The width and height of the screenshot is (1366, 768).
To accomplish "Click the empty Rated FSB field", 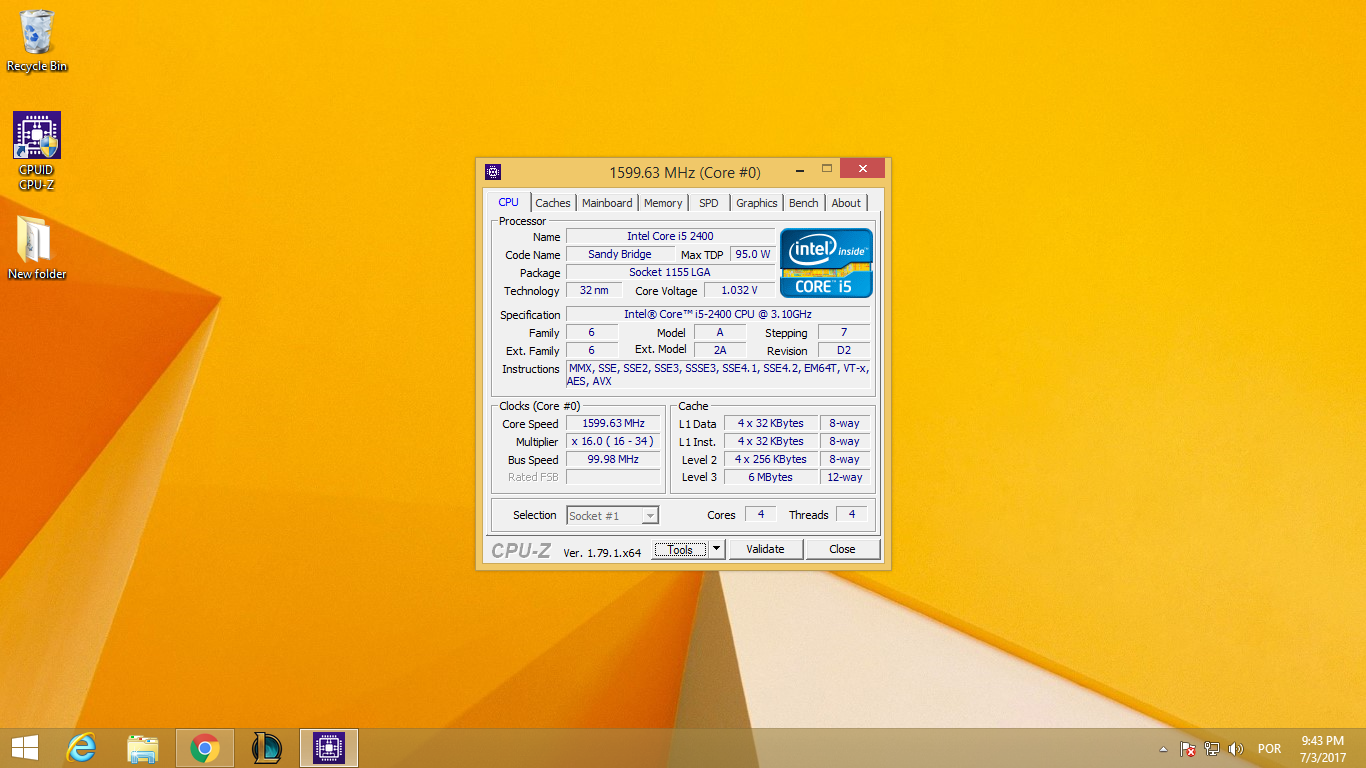I will pyautogui.click(x=613, y=477).
